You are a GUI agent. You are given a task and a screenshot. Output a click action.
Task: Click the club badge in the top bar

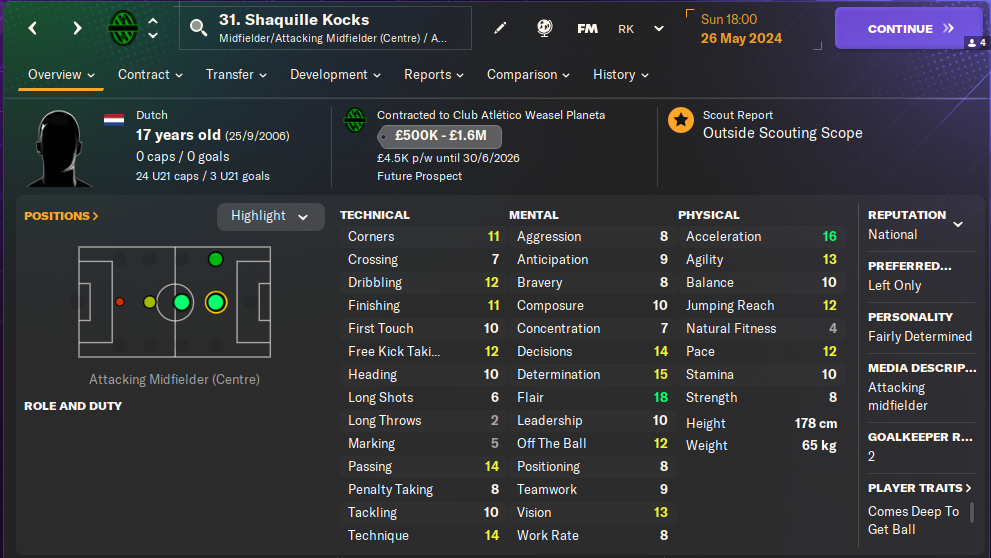click(x=123, y=28)
